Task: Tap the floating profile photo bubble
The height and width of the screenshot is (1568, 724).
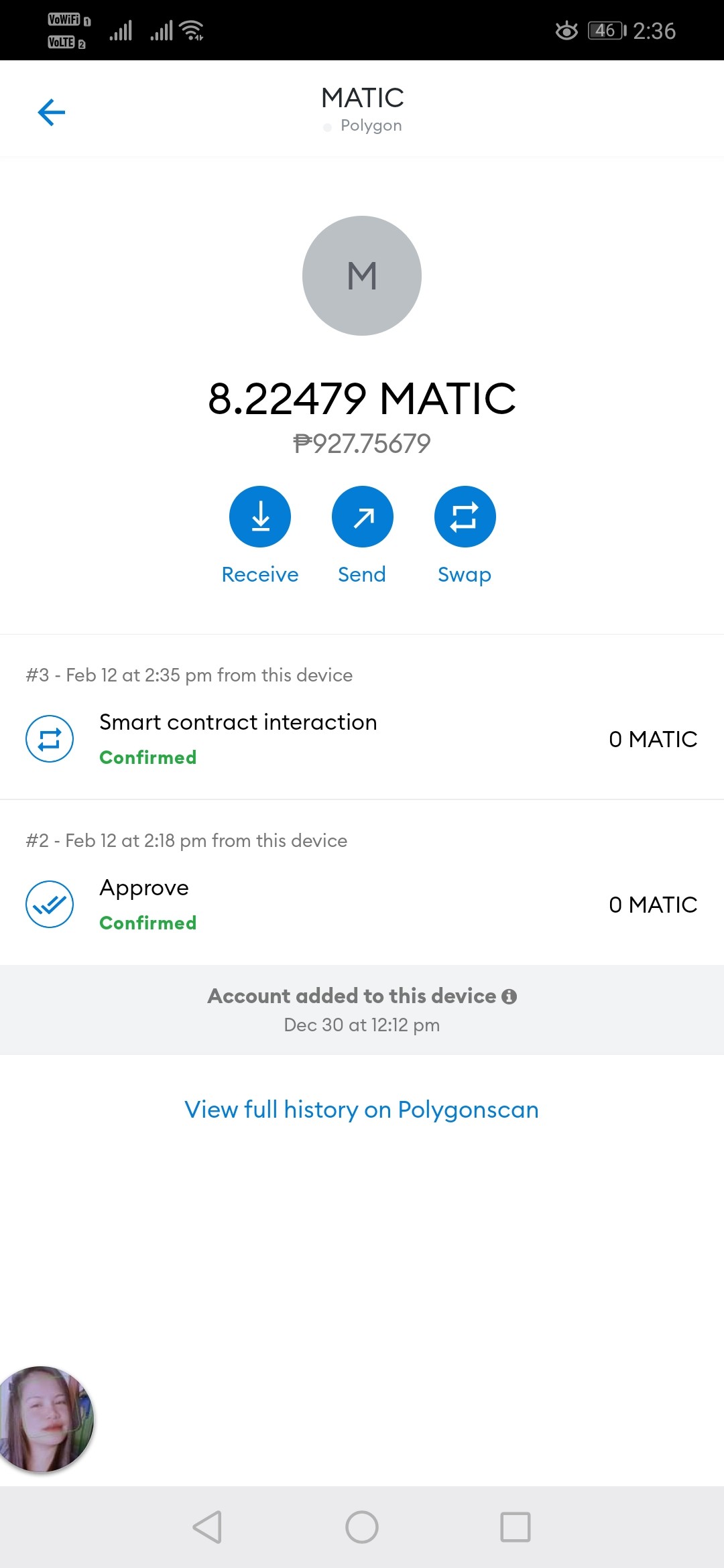Action: tap(46, 1419)
